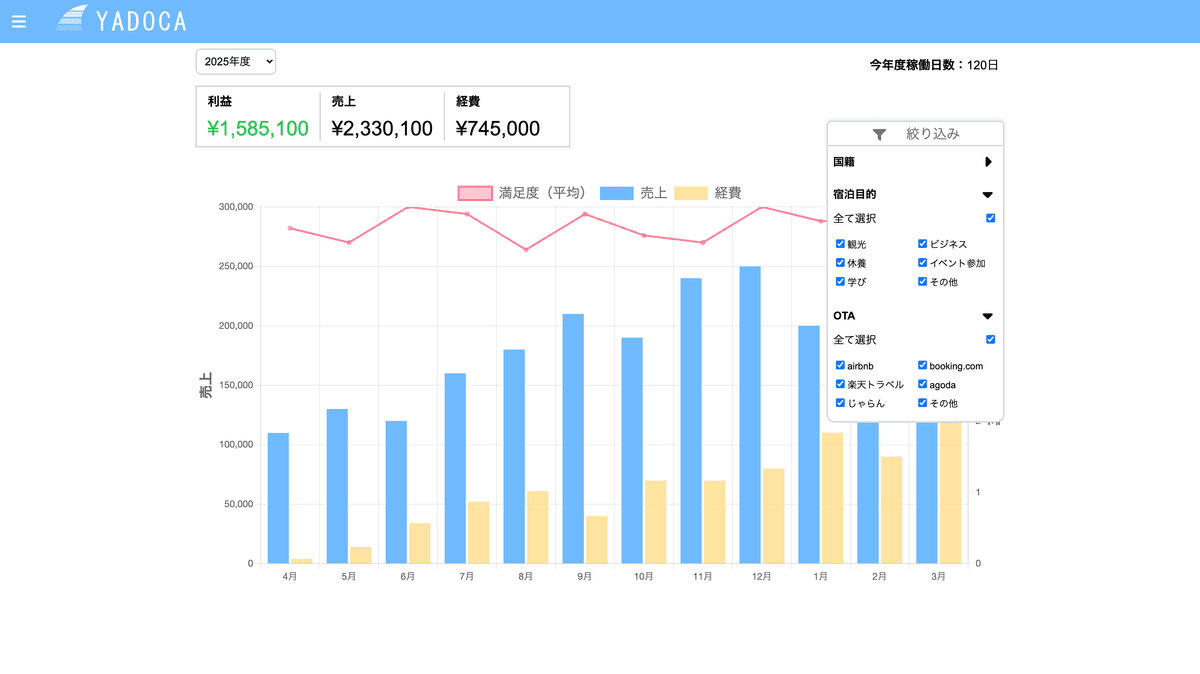Uncheck the ビジネス checkbox
1200x674 pixels.
click(x=923, y=244)
